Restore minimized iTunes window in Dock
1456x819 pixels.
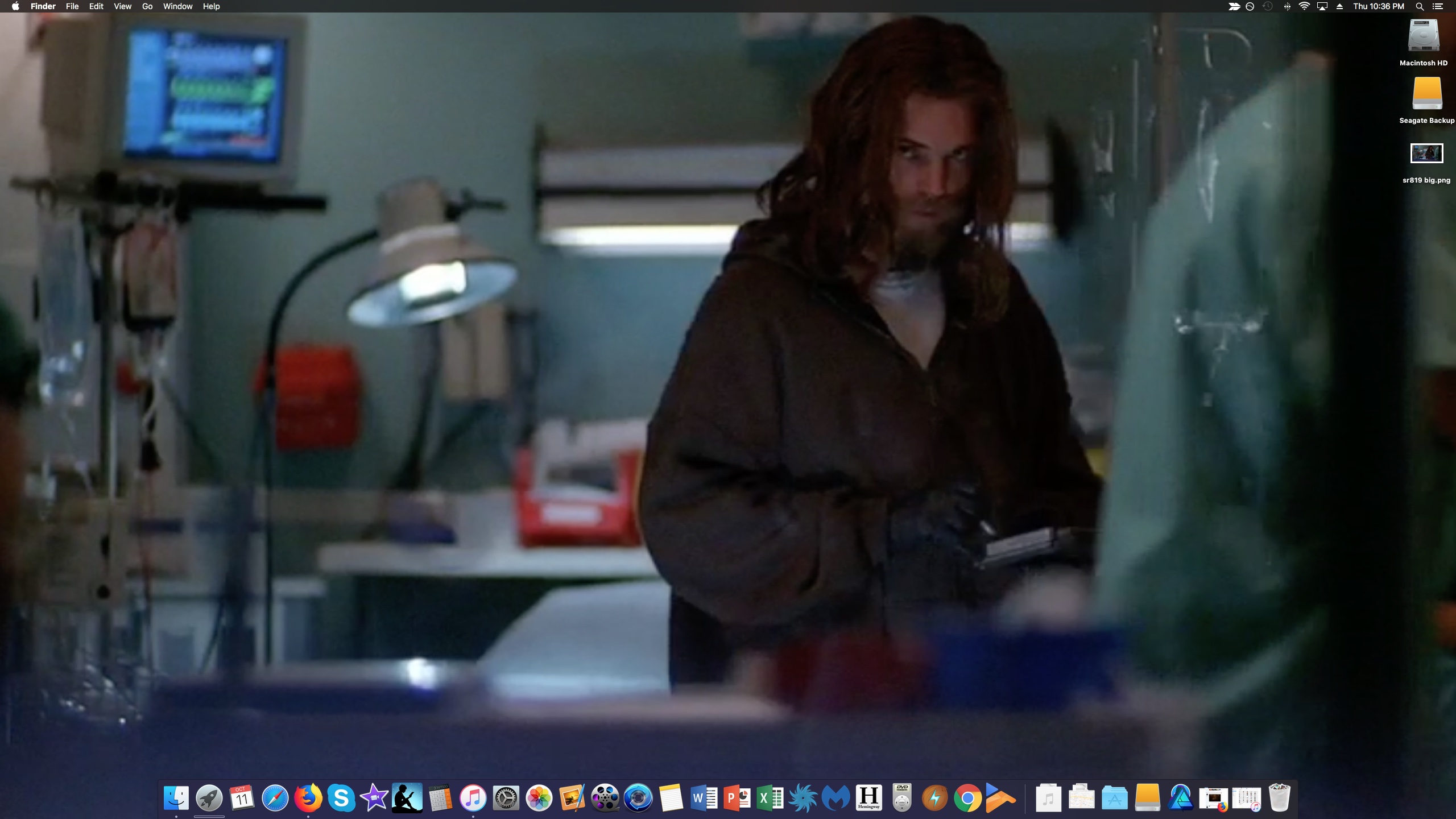1247,798
